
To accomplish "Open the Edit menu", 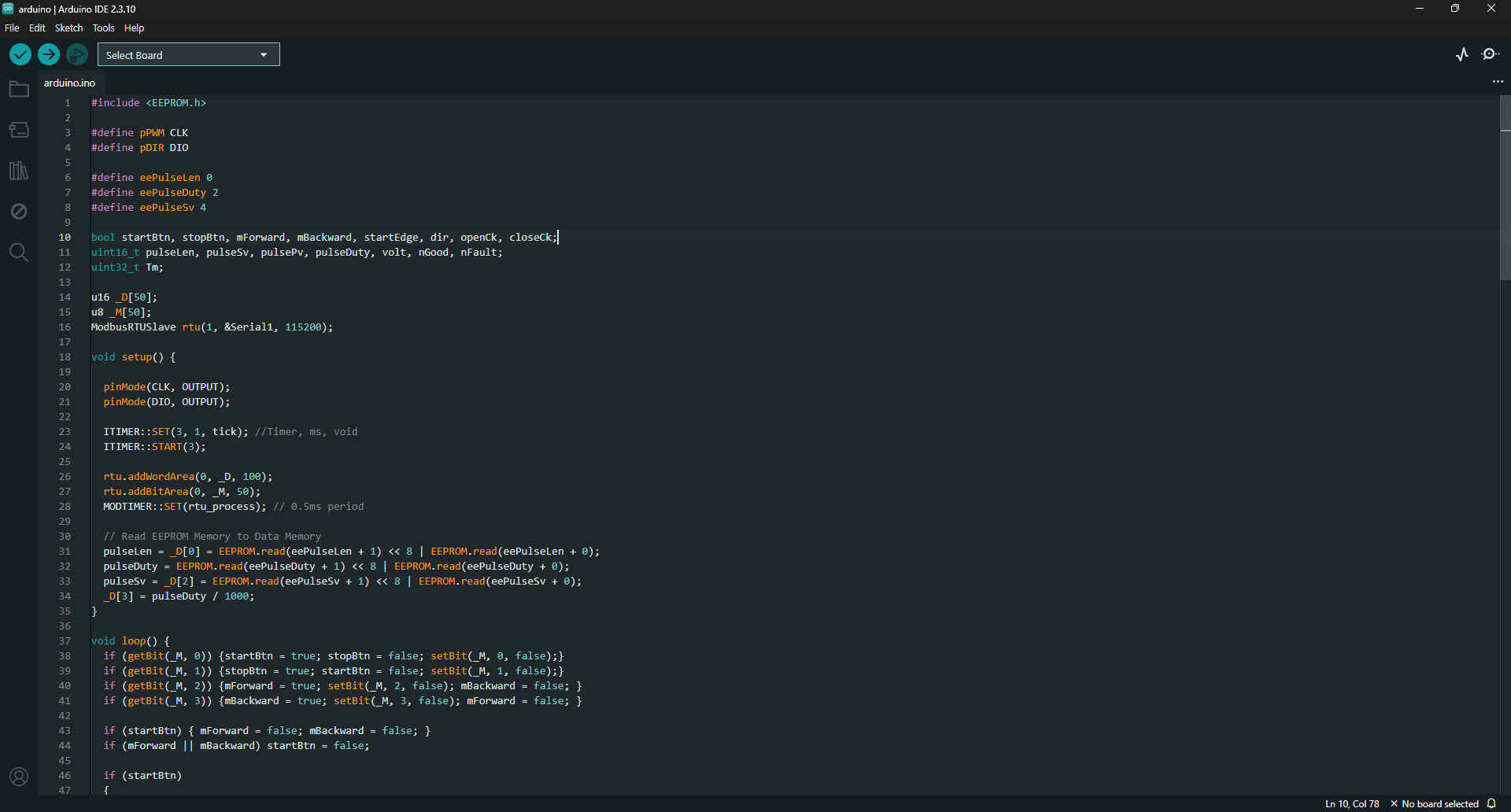I will pos(37,28).
